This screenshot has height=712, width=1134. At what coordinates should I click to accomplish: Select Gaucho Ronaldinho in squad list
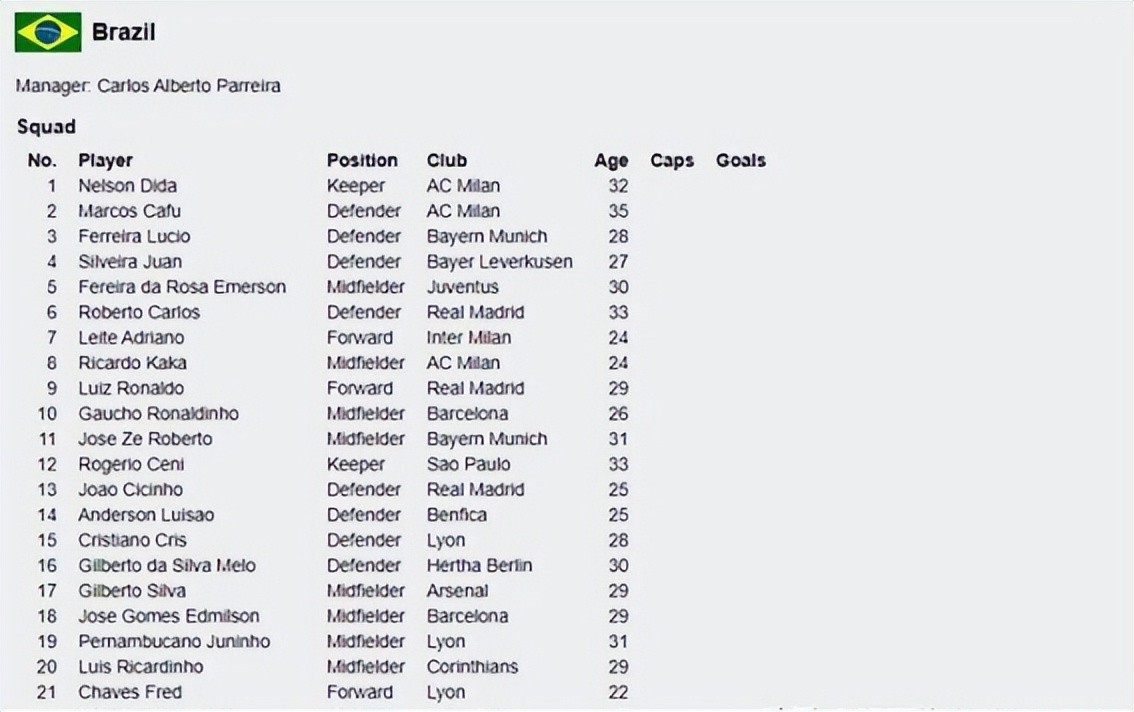(158, 414)
